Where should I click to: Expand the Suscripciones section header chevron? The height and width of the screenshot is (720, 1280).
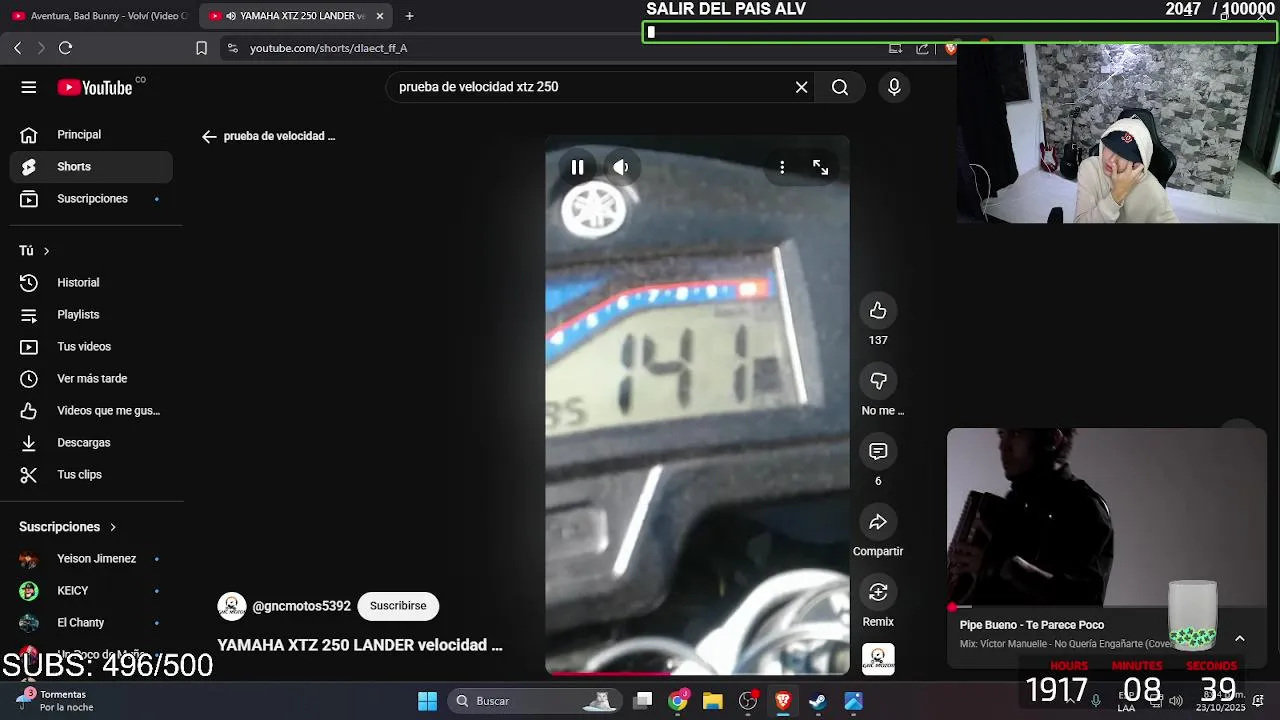point(113,527)
